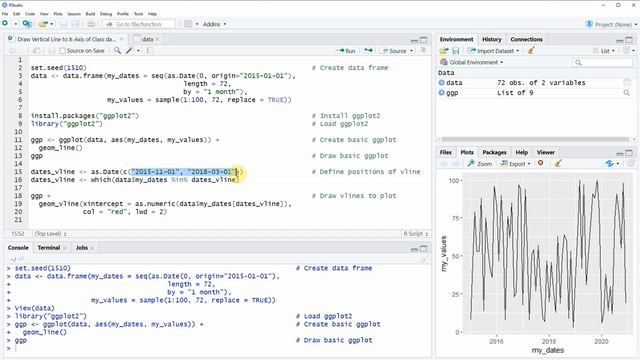Click the Show document outline icon
The image size is (640, 360).
[423, 51]
